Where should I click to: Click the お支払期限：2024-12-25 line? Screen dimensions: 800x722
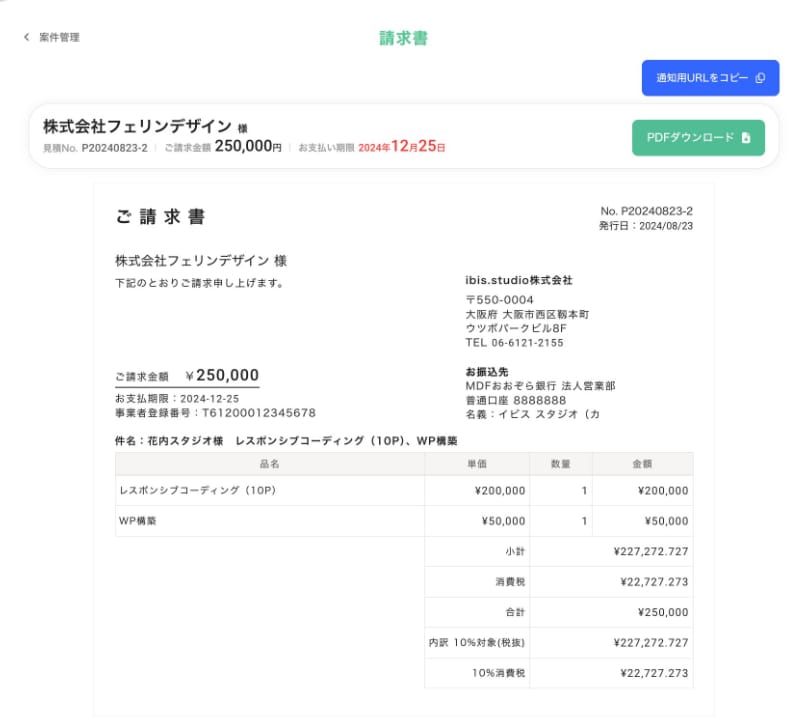tap(177, 399)
